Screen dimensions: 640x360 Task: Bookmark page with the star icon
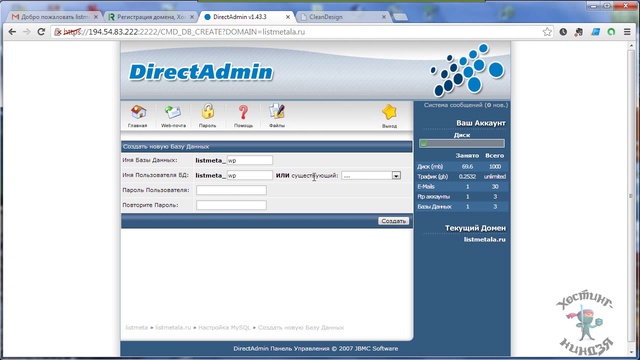click(x=547, y=32)
